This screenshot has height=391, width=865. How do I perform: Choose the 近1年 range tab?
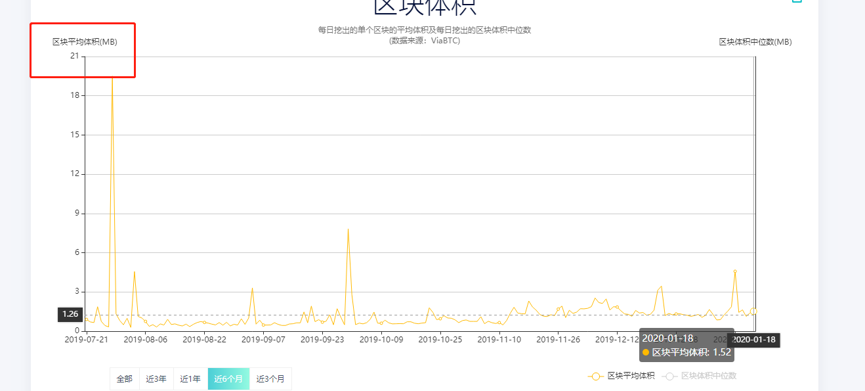point(190,379)
